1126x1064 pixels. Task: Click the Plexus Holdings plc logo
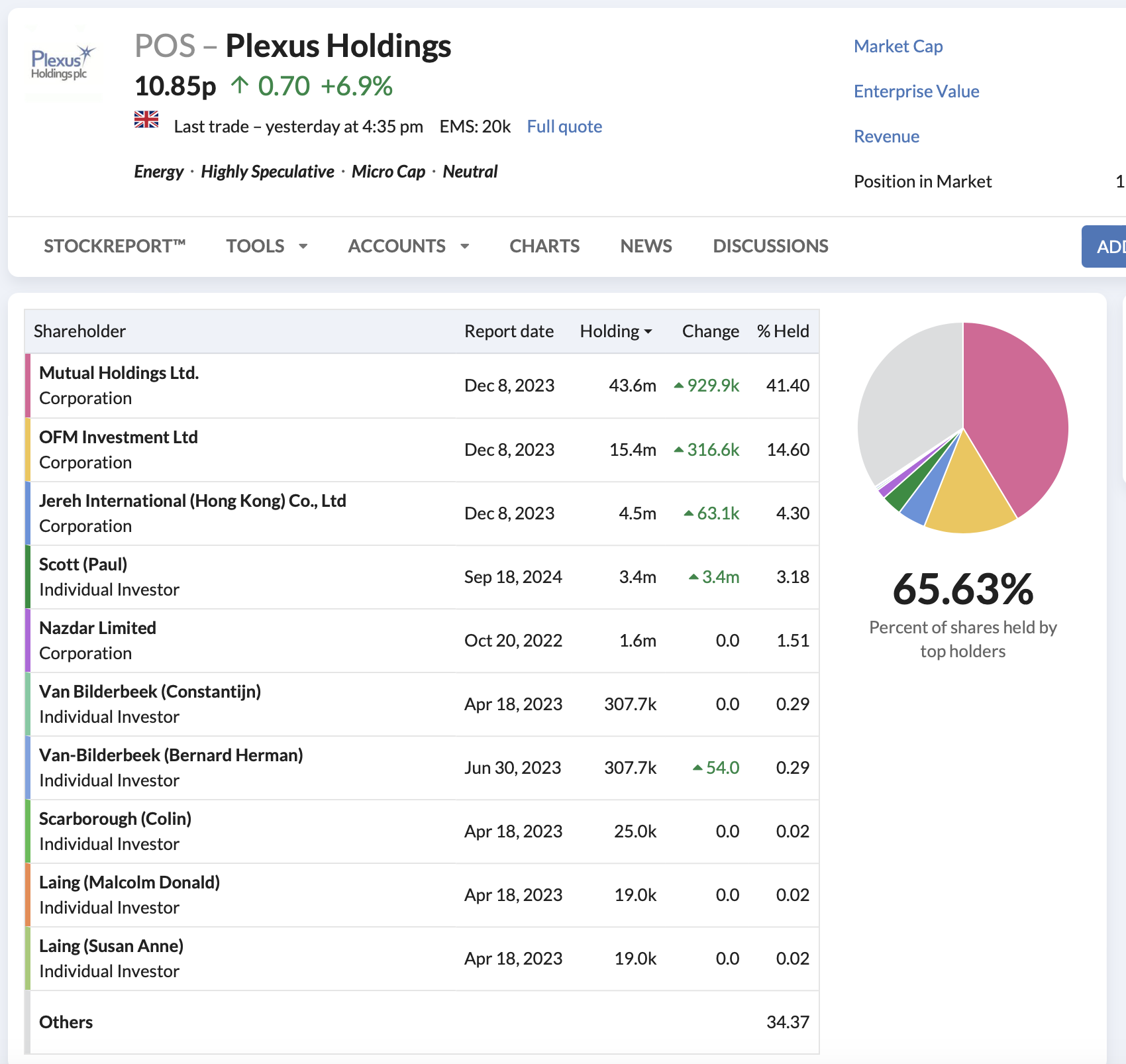pyautogui.click(x=63, y=64)
